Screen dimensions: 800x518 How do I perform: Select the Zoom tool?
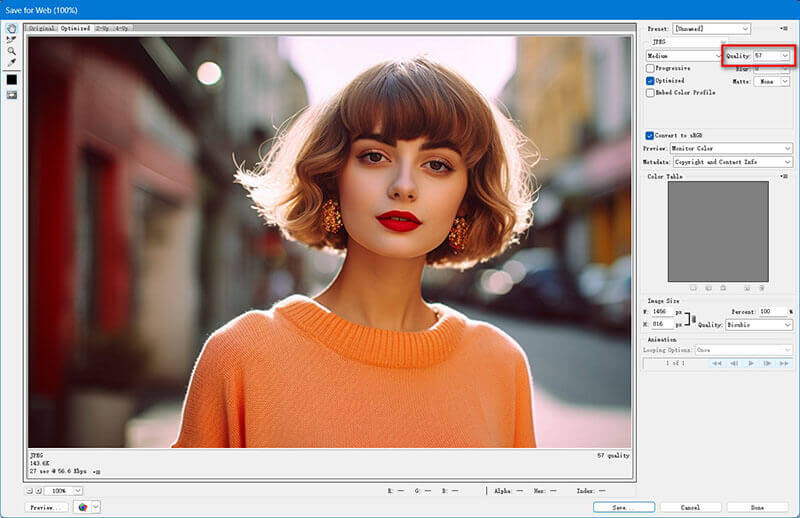point(12,50)
